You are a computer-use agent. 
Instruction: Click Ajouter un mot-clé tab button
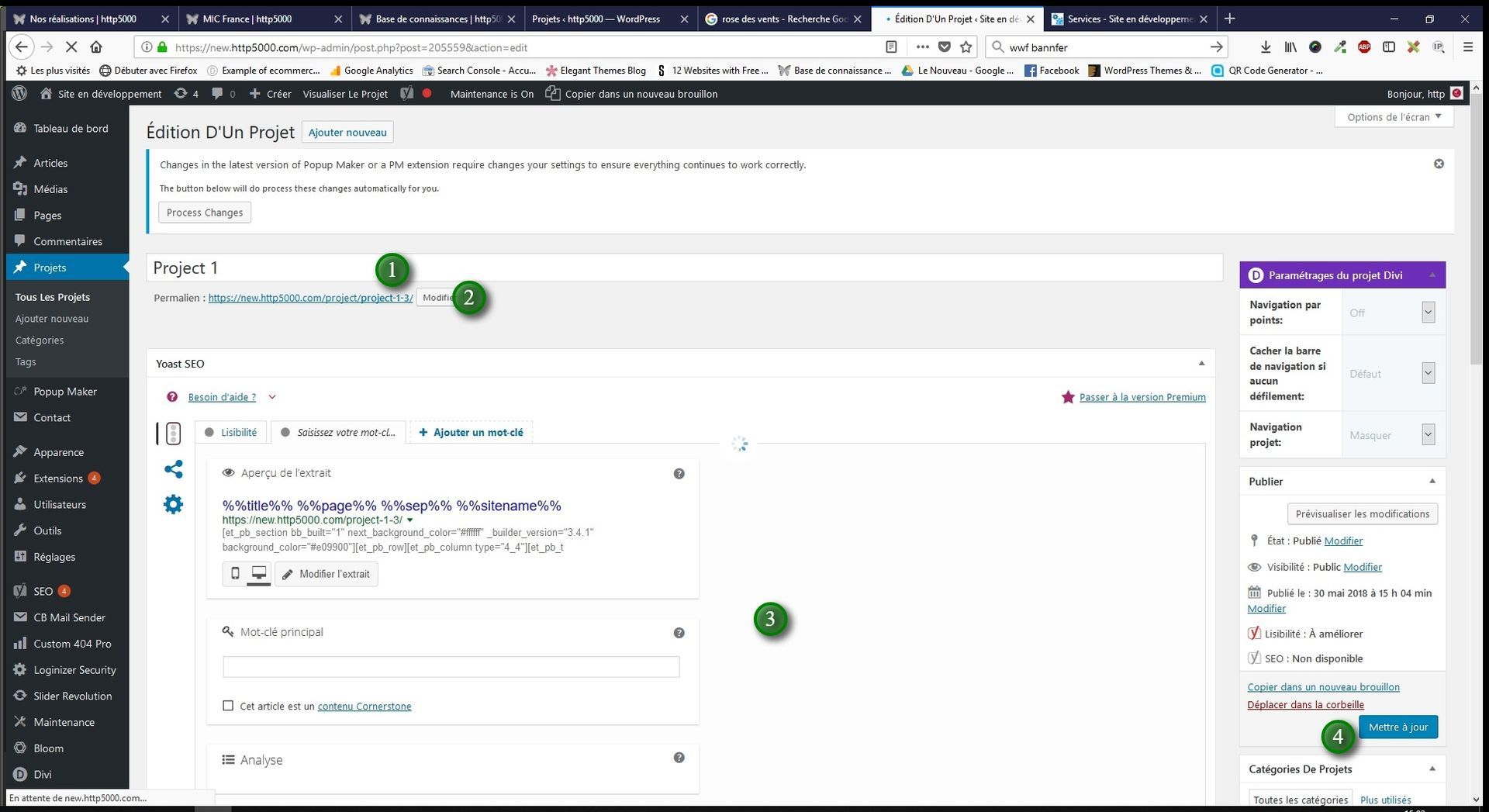[x=471, y=433]
